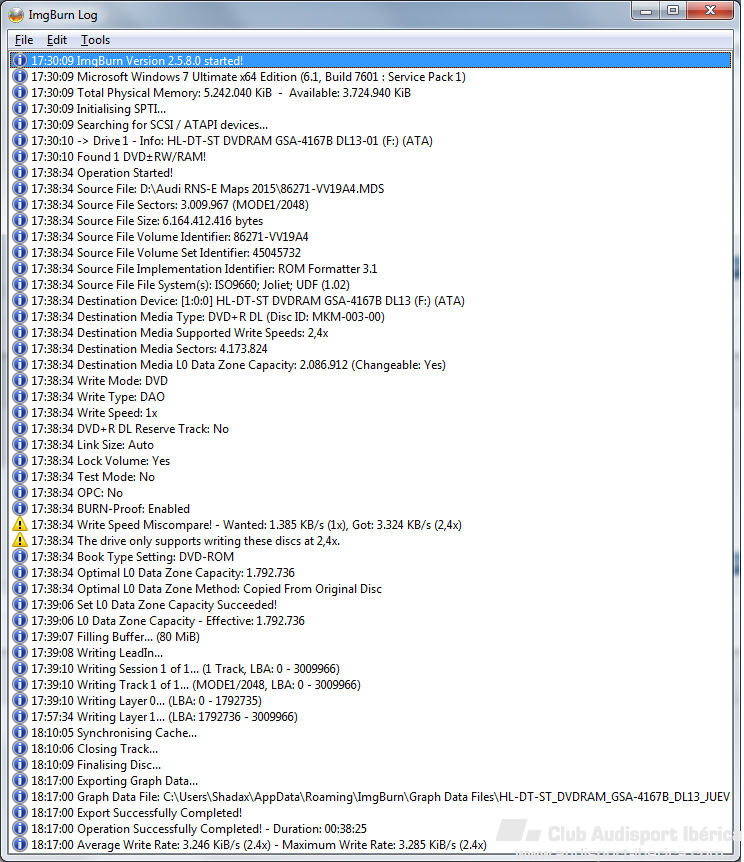
Task: Click info icon beside 'Source File Sectors' row
Action: (20, 205)
